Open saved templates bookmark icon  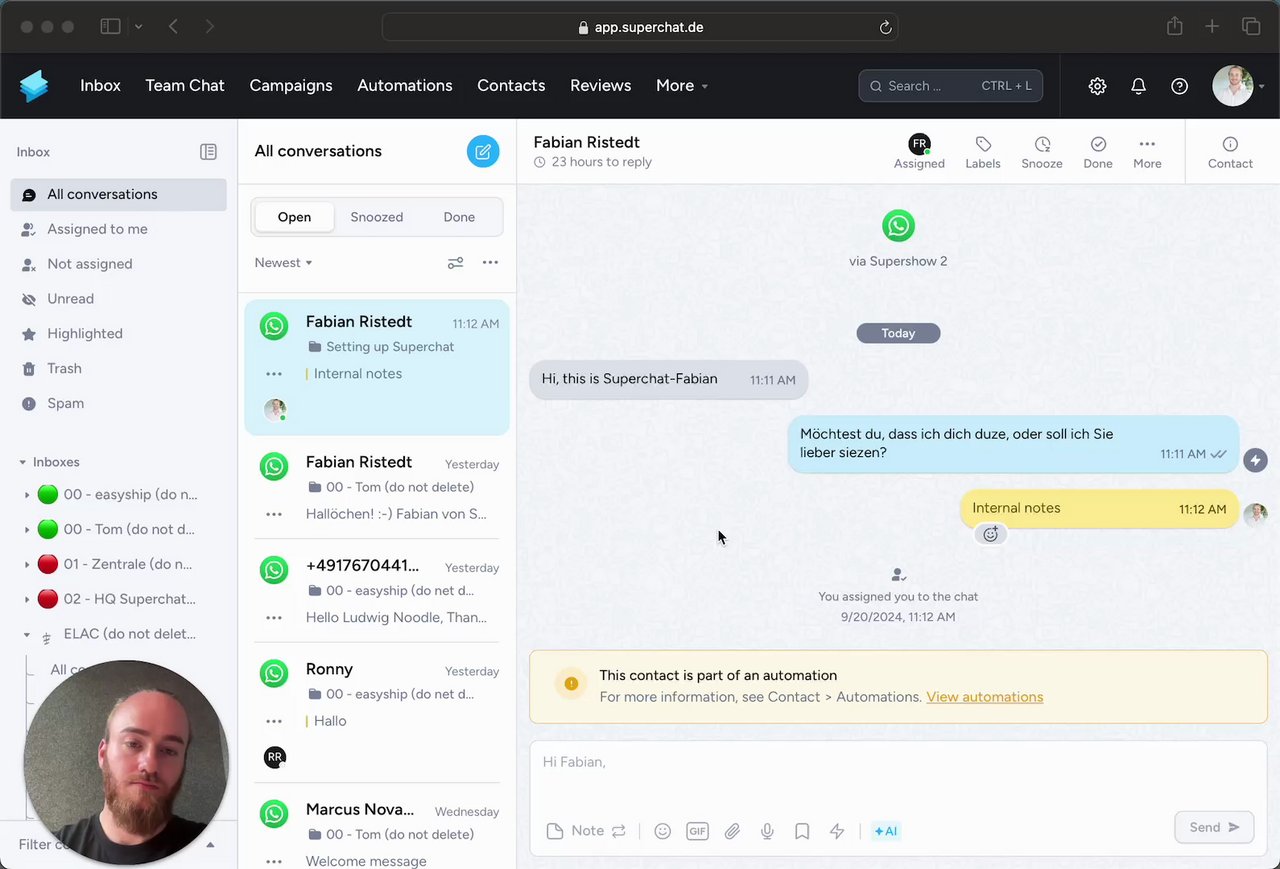point(802,830)
